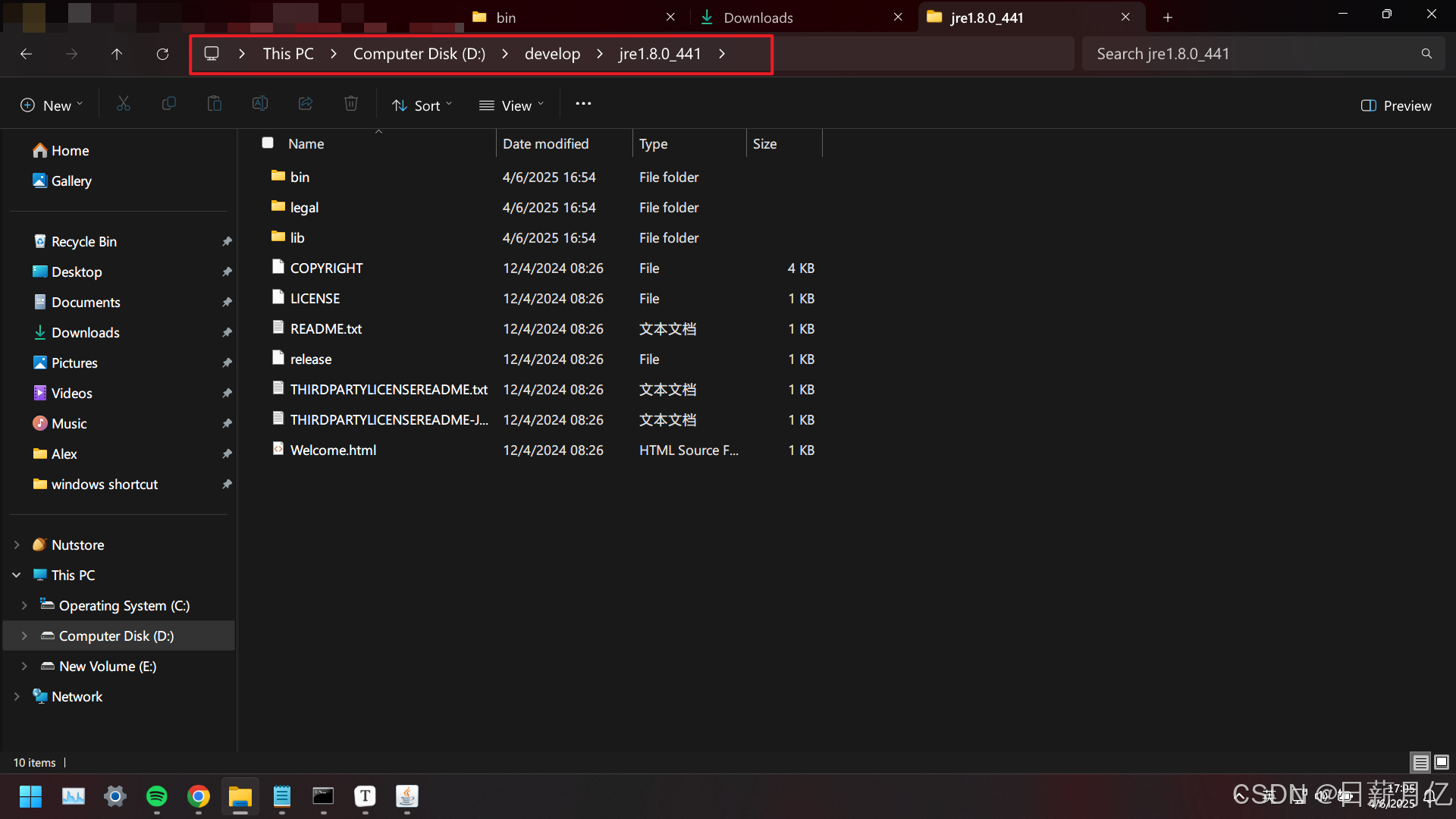Screen dimensions: 1456x819
Task: Click the Delete trash can icon
Action: click(351, 105)
